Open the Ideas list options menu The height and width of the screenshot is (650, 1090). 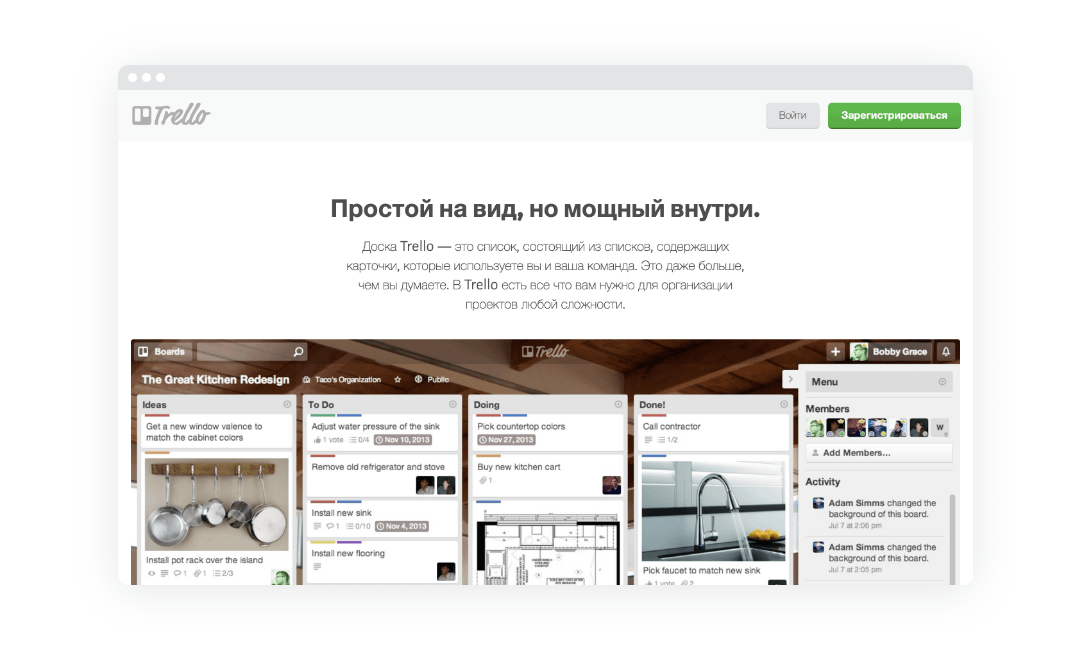(x=287, y=405)
